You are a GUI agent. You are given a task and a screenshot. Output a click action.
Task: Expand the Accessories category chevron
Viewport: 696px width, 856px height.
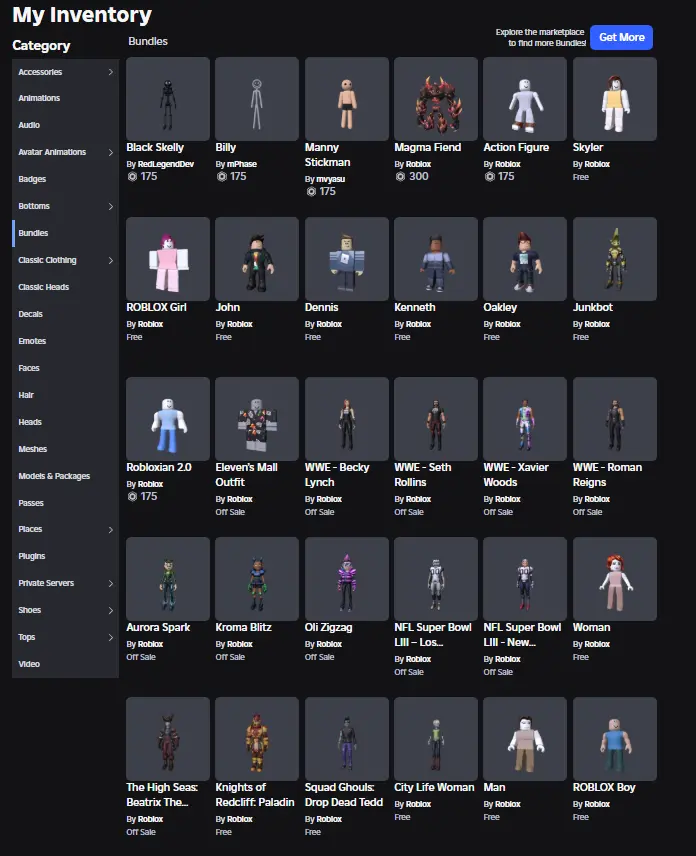110,72
